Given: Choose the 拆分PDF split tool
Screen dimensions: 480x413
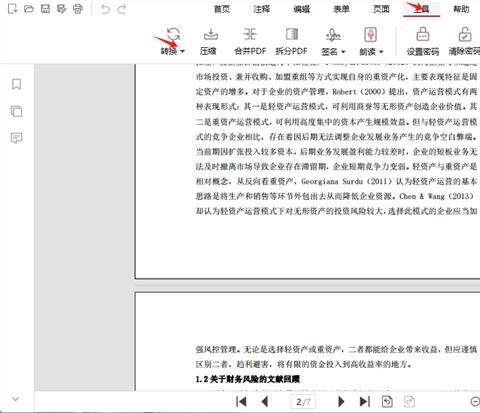Looking at the screenshot, I should click(x=291, y=42).
